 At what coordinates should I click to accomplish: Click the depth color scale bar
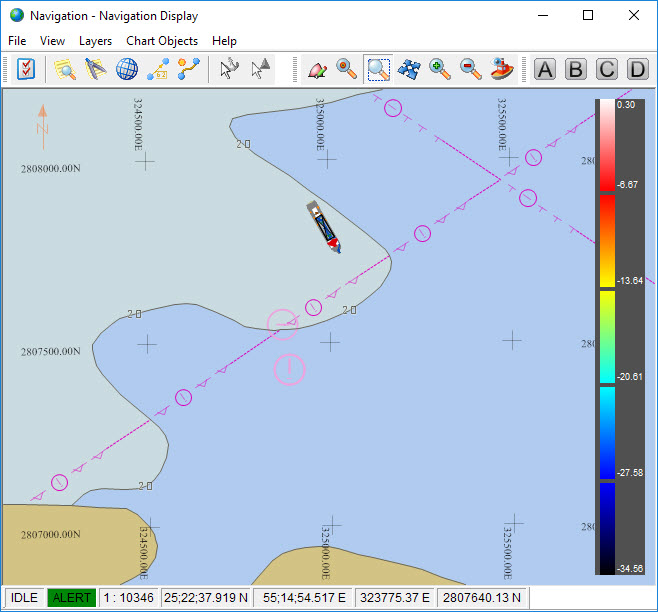click(x=606, y=336)
